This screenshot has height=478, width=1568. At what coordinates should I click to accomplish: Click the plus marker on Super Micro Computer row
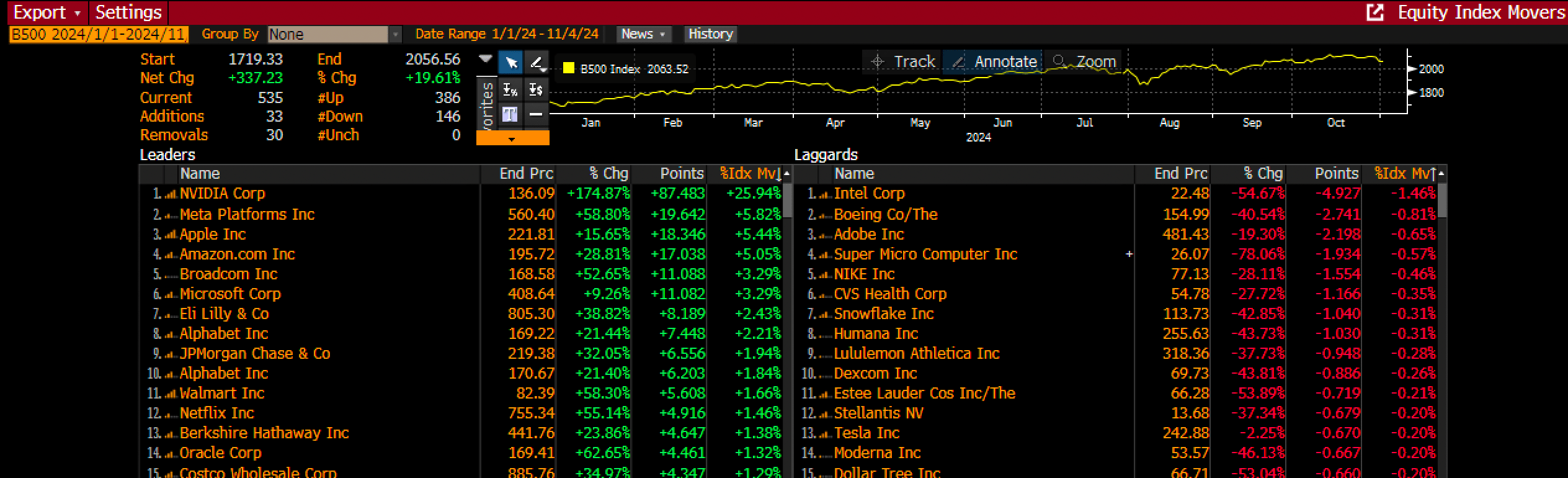[x=1129, y=254]
